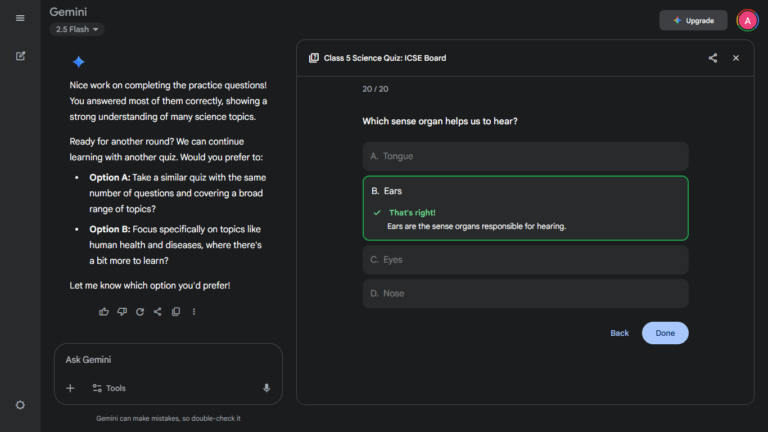Image resolution: width=768 pixels, height=432 pixels.
Task: Go back to the previous question
Action: [x=619, y=333]
